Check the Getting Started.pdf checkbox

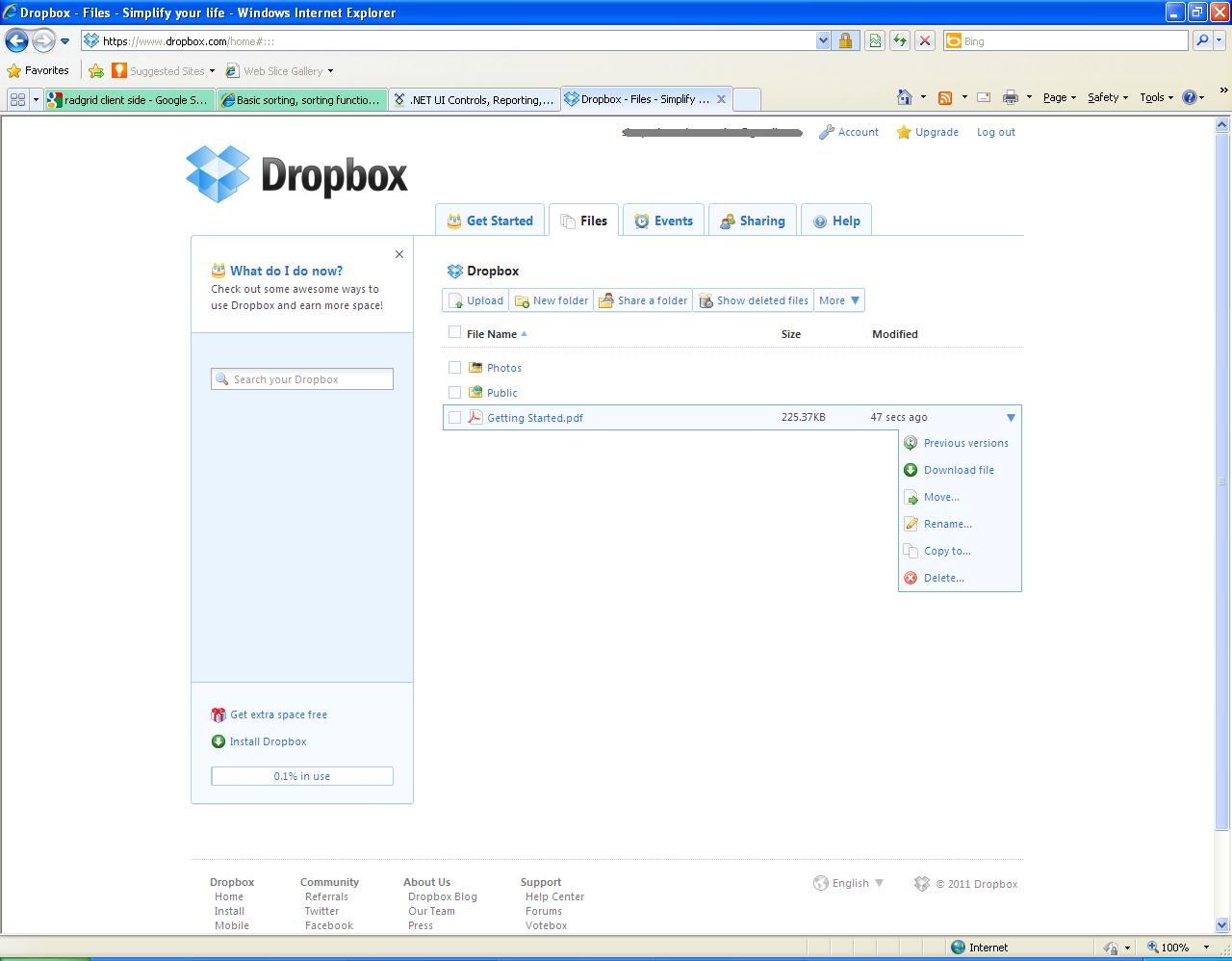click(454, 417)
